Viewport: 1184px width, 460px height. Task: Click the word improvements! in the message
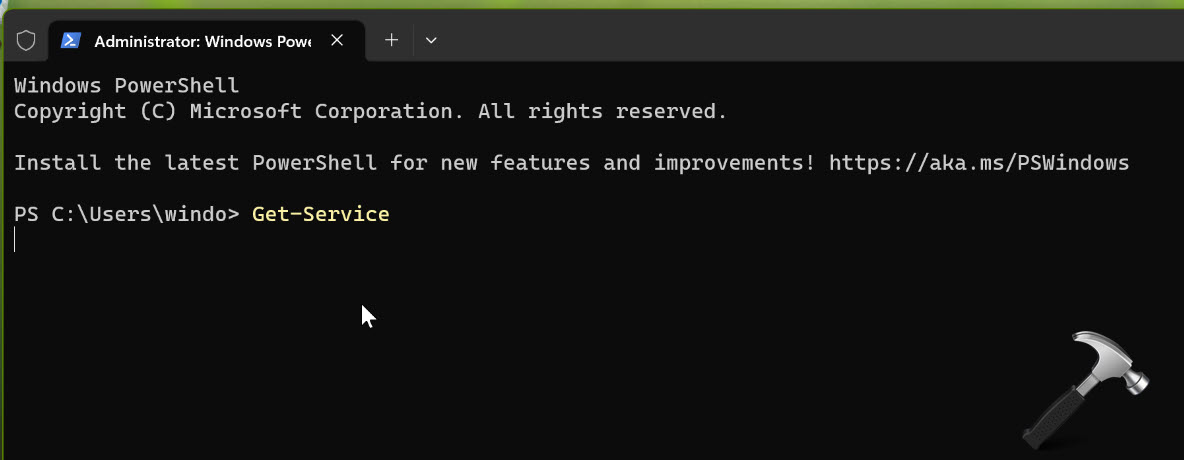[734, 162]
